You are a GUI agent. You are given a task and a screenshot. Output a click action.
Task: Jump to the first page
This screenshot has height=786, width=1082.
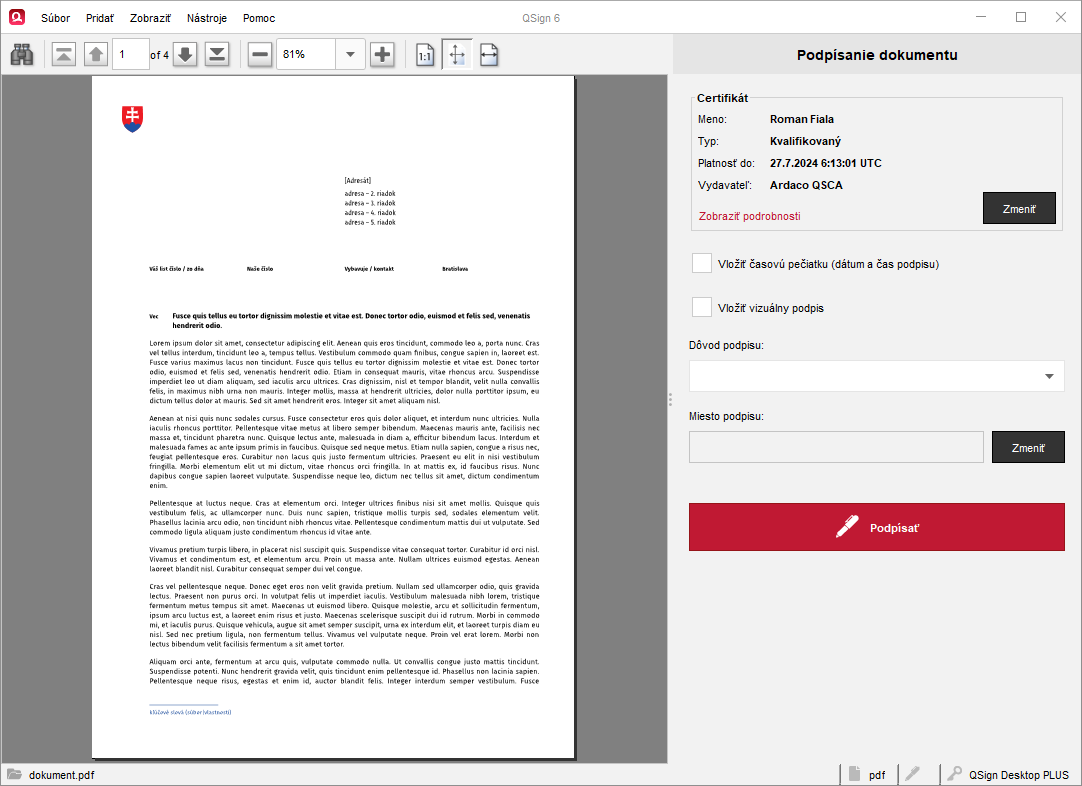[x=63, y=55]
